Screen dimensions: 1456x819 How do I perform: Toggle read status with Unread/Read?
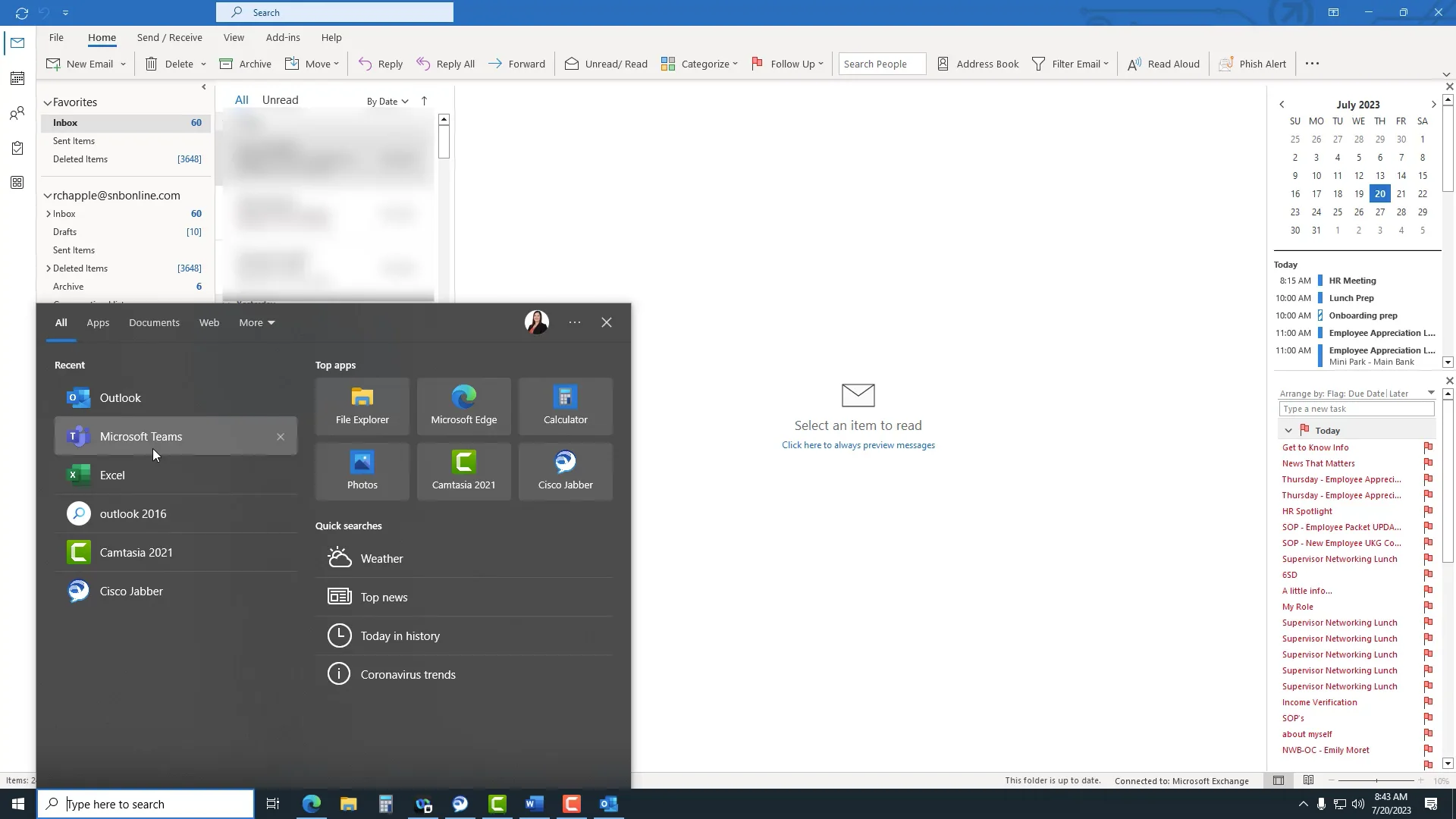[x=604, y=64]
